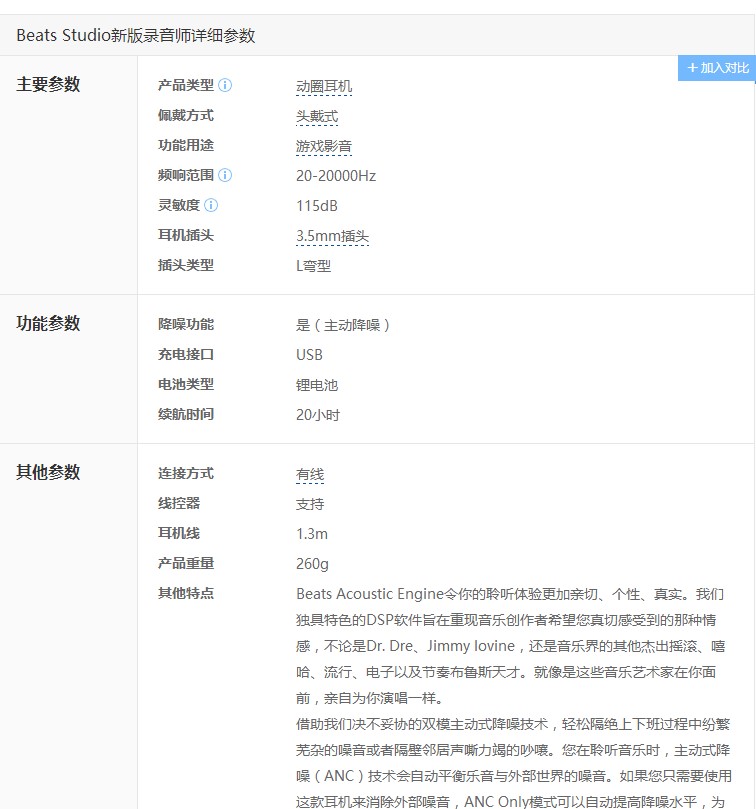The width and height of the screenshot is (756, 809).
Task: Click info icon beside 灵敏度
Action: (211, 205)
